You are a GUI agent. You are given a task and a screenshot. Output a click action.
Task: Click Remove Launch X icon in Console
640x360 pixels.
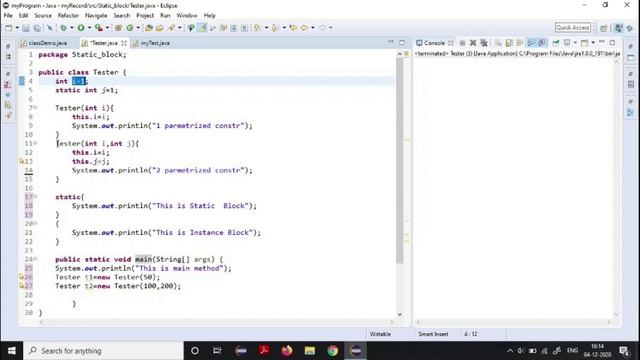coord(473,43)
